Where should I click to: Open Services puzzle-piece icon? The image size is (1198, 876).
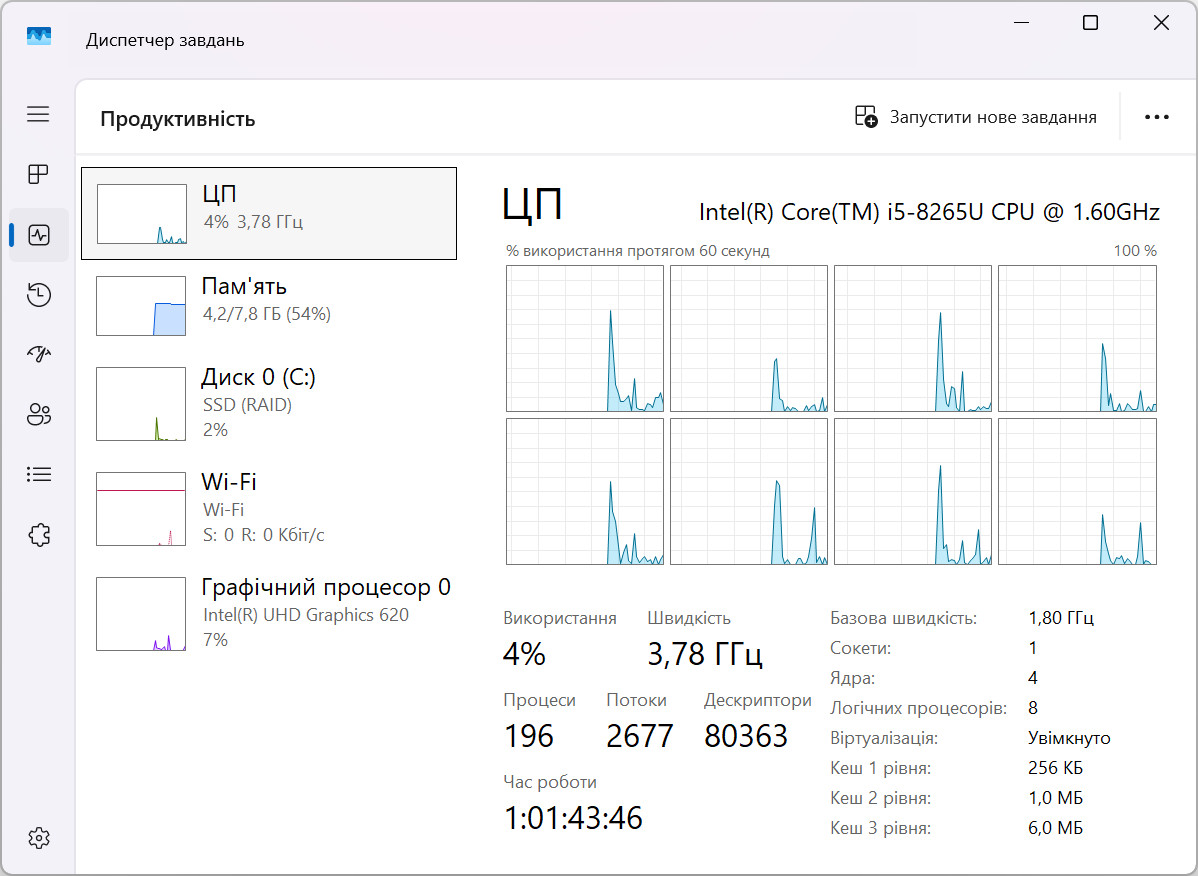point(39,535)
